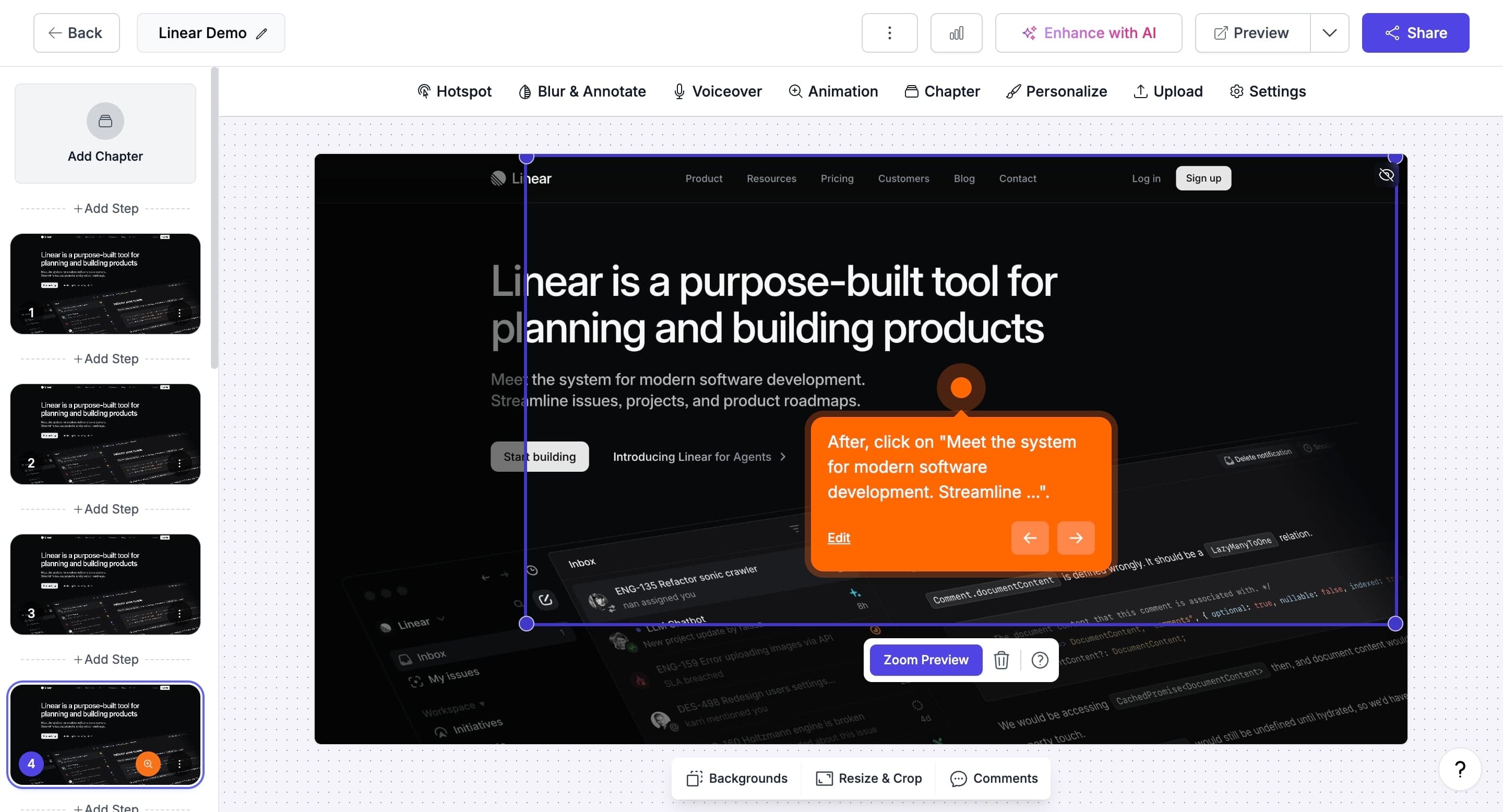Click the bottom-left zoom region handle
The image size is (1503, 812).
[x=526, y=624]
